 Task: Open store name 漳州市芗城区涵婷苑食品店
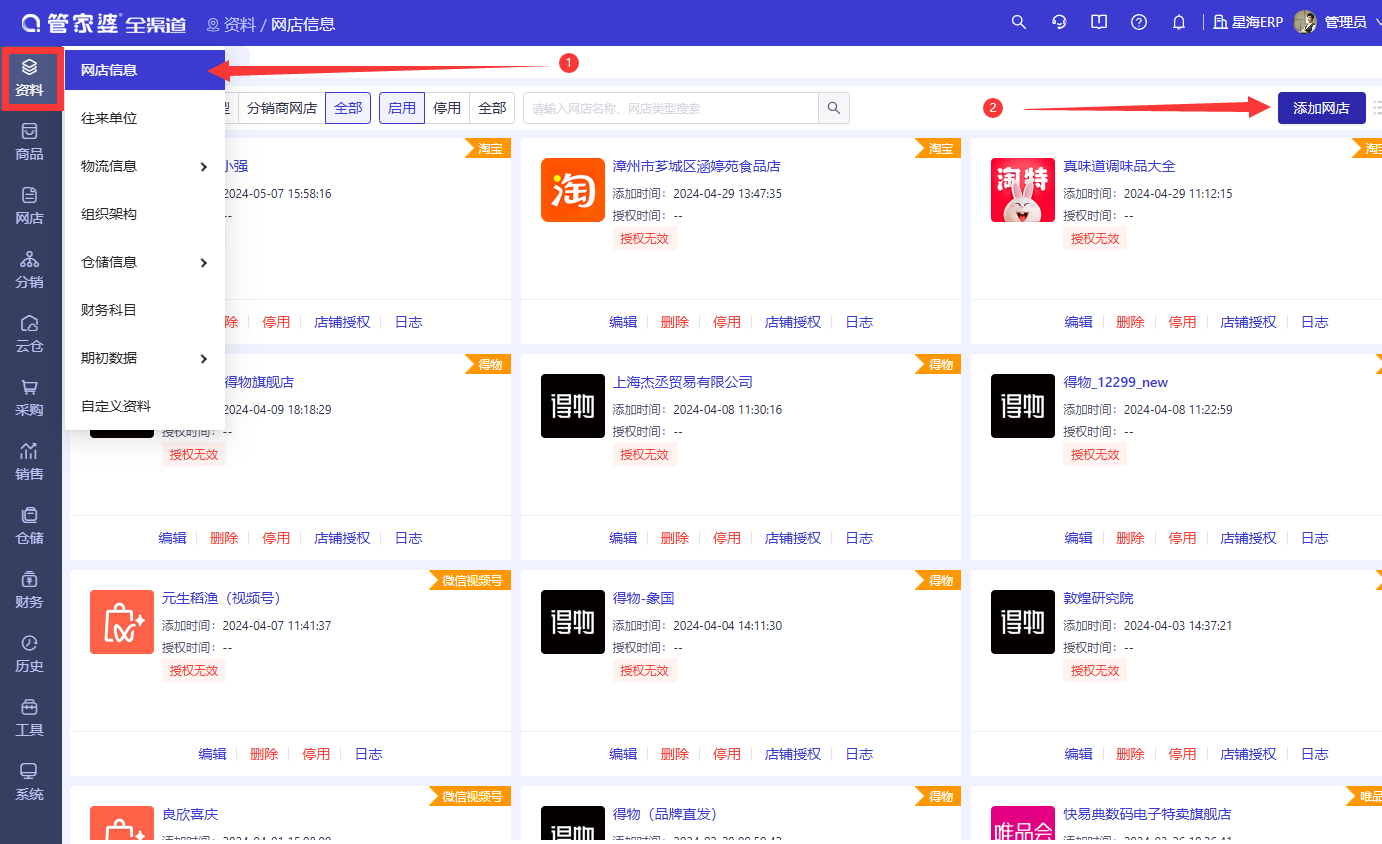click(x=696, y=166)
